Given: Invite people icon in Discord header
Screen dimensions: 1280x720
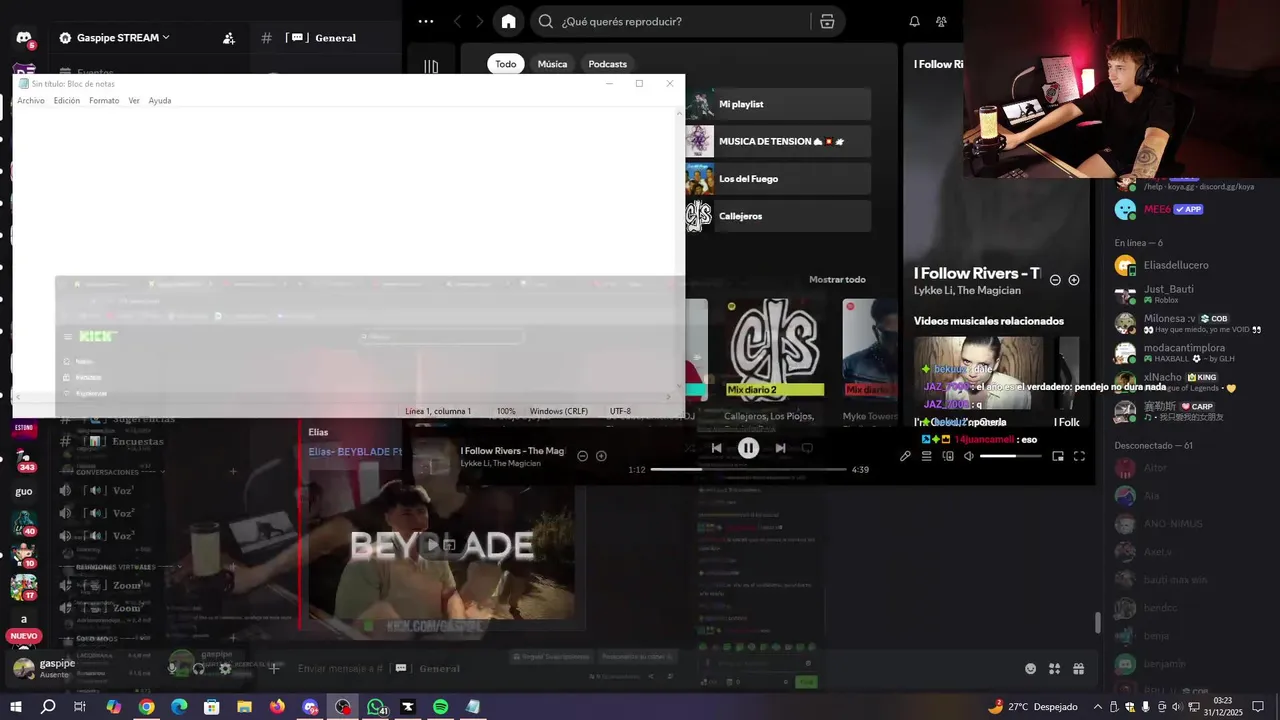Looking at the screenshot, I should 229,38.
